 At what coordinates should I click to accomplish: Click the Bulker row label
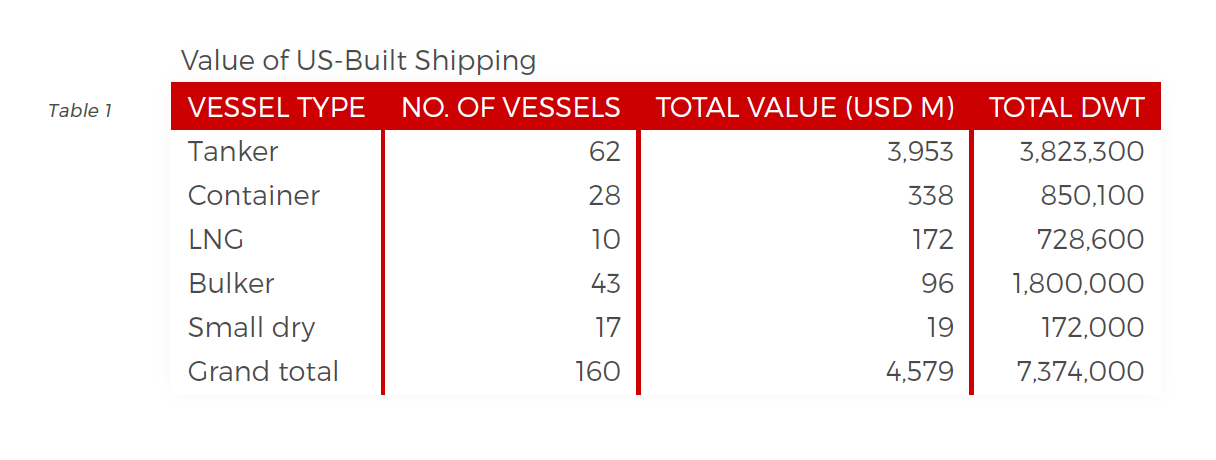(231, 284)
